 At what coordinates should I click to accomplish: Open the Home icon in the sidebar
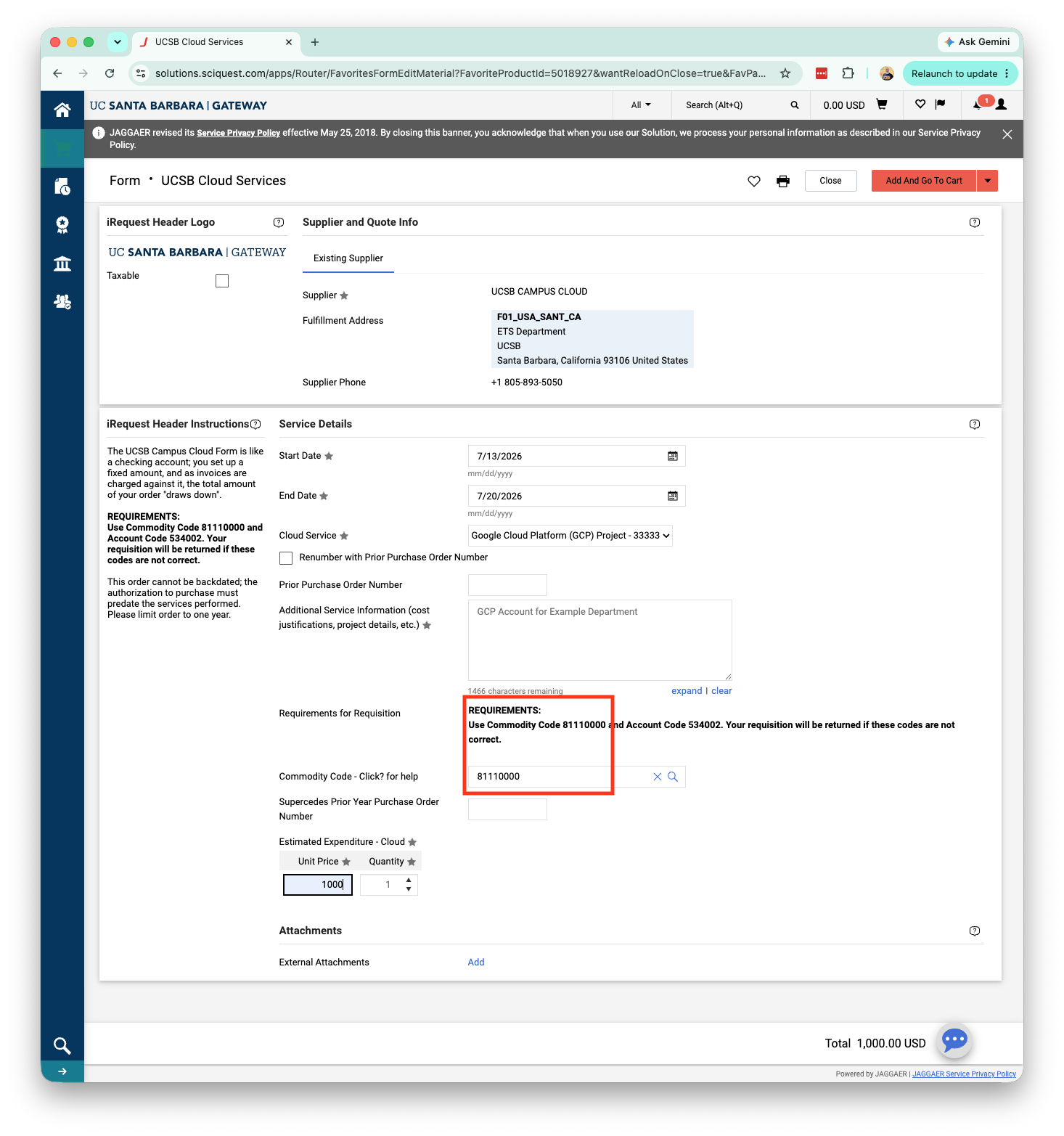(62, 110)
